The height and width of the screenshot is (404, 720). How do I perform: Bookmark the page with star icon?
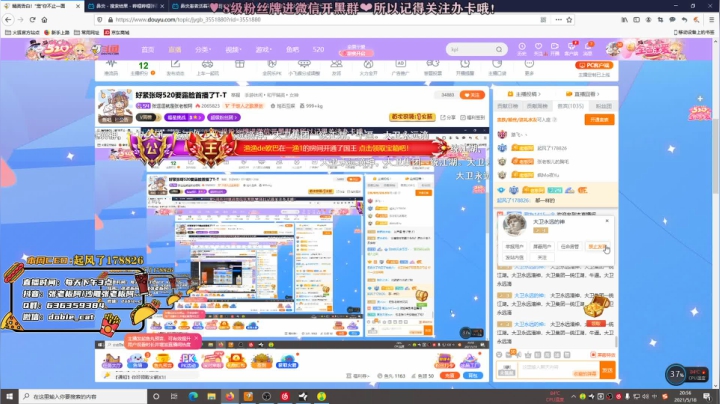[x=569, y=20]
